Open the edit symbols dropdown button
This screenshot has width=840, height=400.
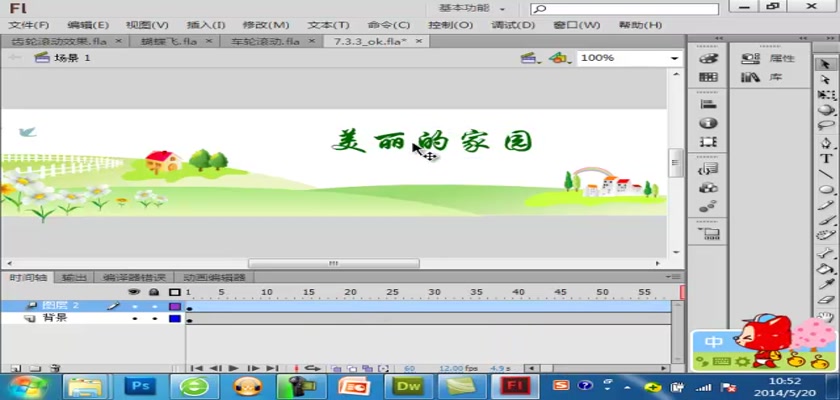[x=559, y=59]
